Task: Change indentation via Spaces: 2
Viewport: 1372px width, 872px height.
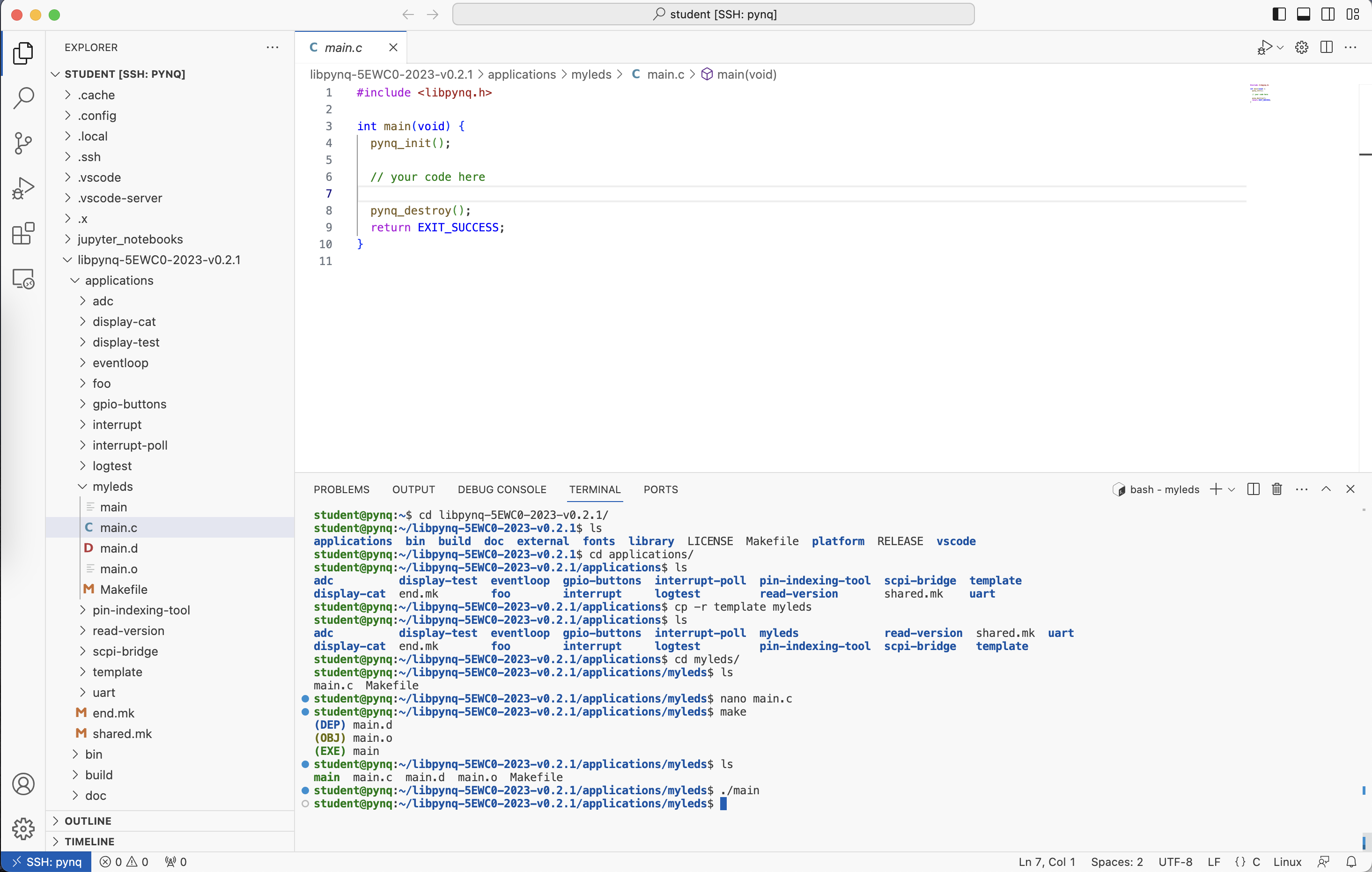Action: coord(1117,862)
